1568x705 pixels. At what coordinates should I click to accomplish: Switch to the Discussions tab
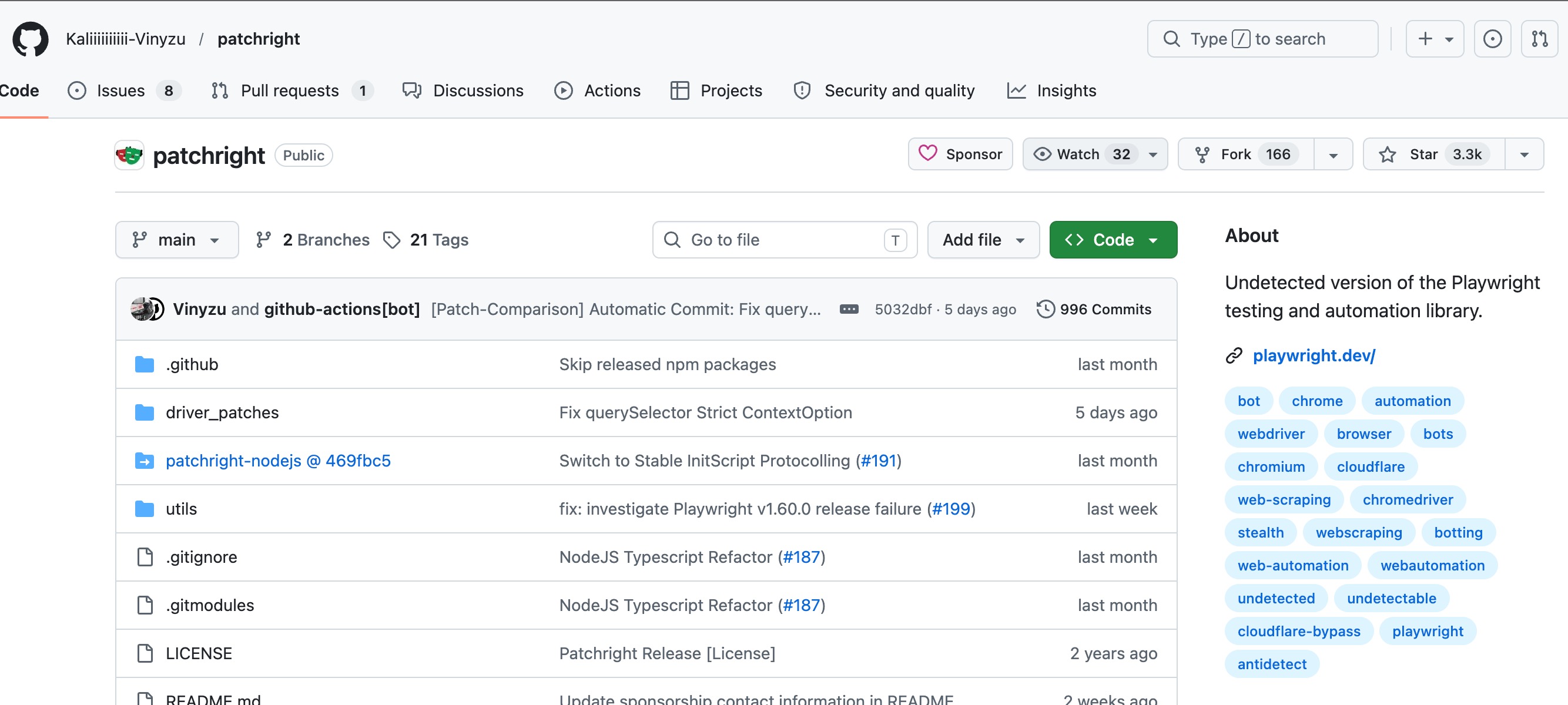(x=463, y=90)
